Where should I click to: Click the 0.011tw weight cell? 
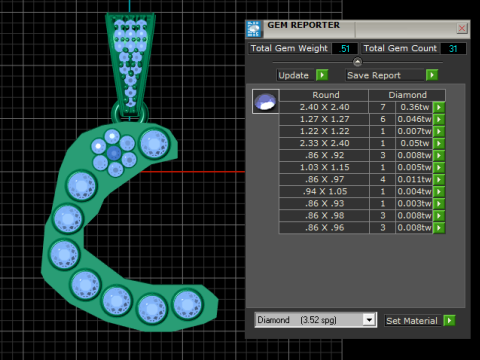pos(414,180)
